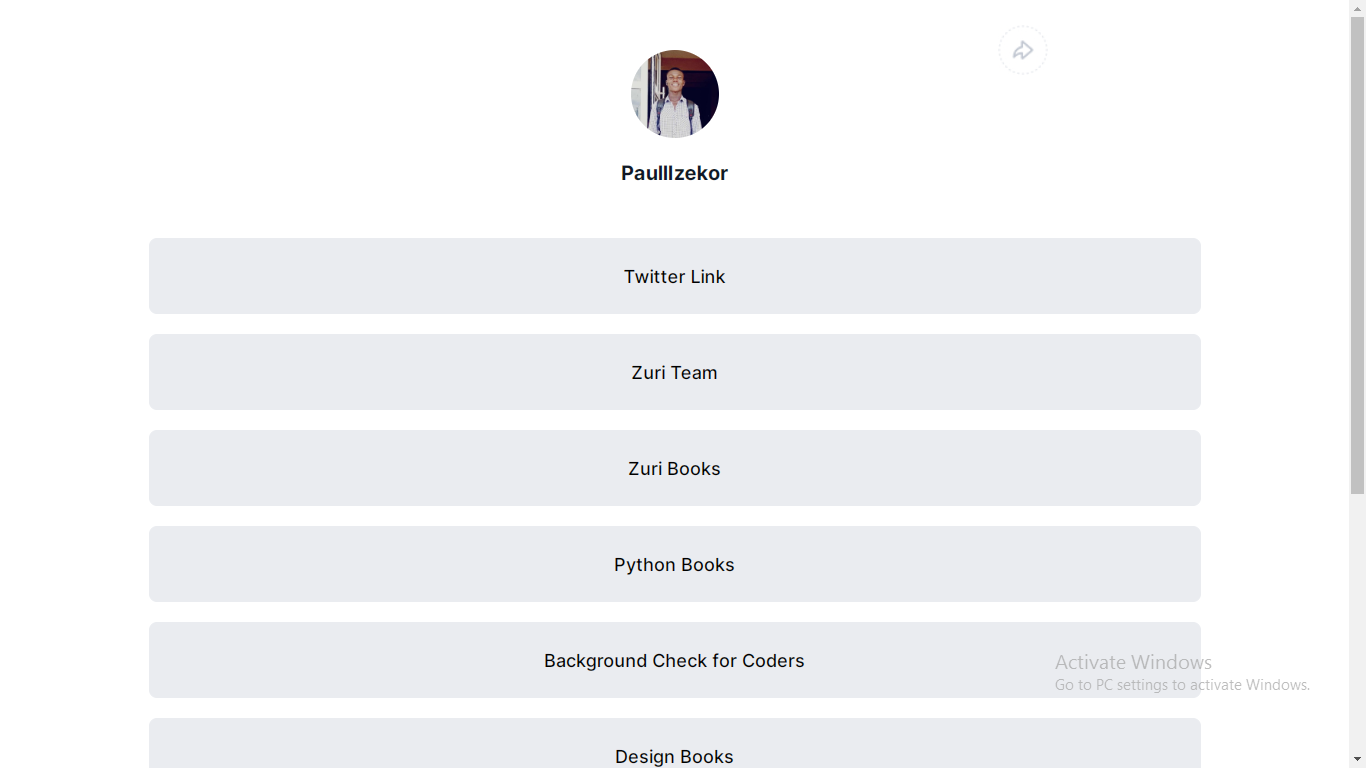Image resolution: width=1366 pixels, height=768 pixels.
Task: Click the scrollbar track below the thumb
Action: [1357, 620]
